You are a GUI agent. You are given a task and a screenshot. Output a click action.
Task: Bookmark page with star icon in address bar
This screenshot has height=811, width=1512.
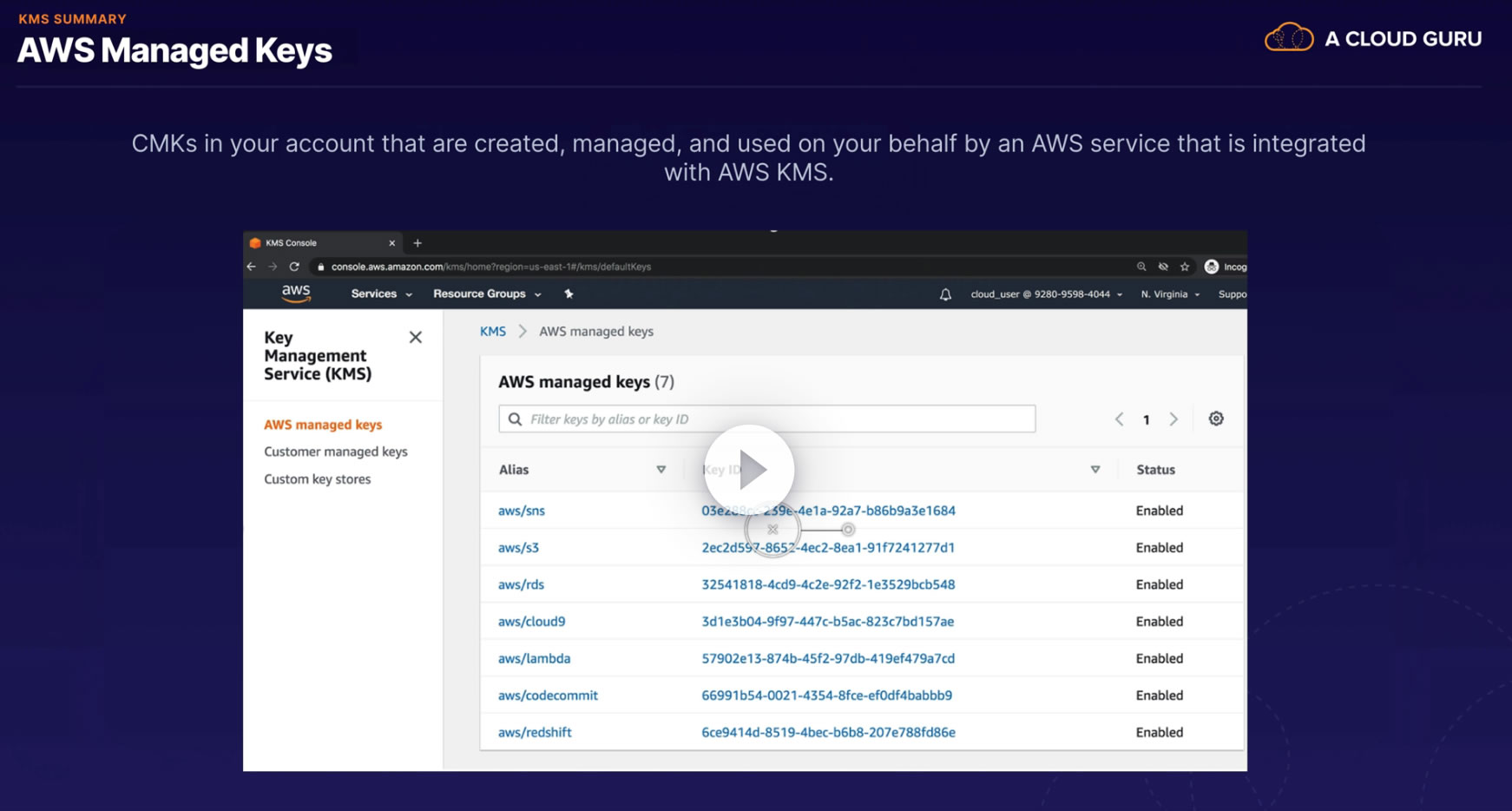[x=1185, y=267]
